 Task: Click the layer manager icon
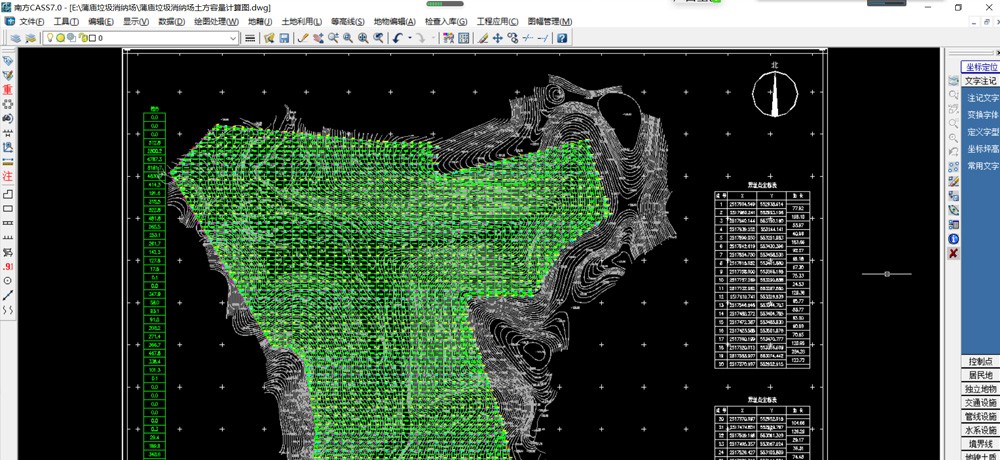[x=15, y=38]
